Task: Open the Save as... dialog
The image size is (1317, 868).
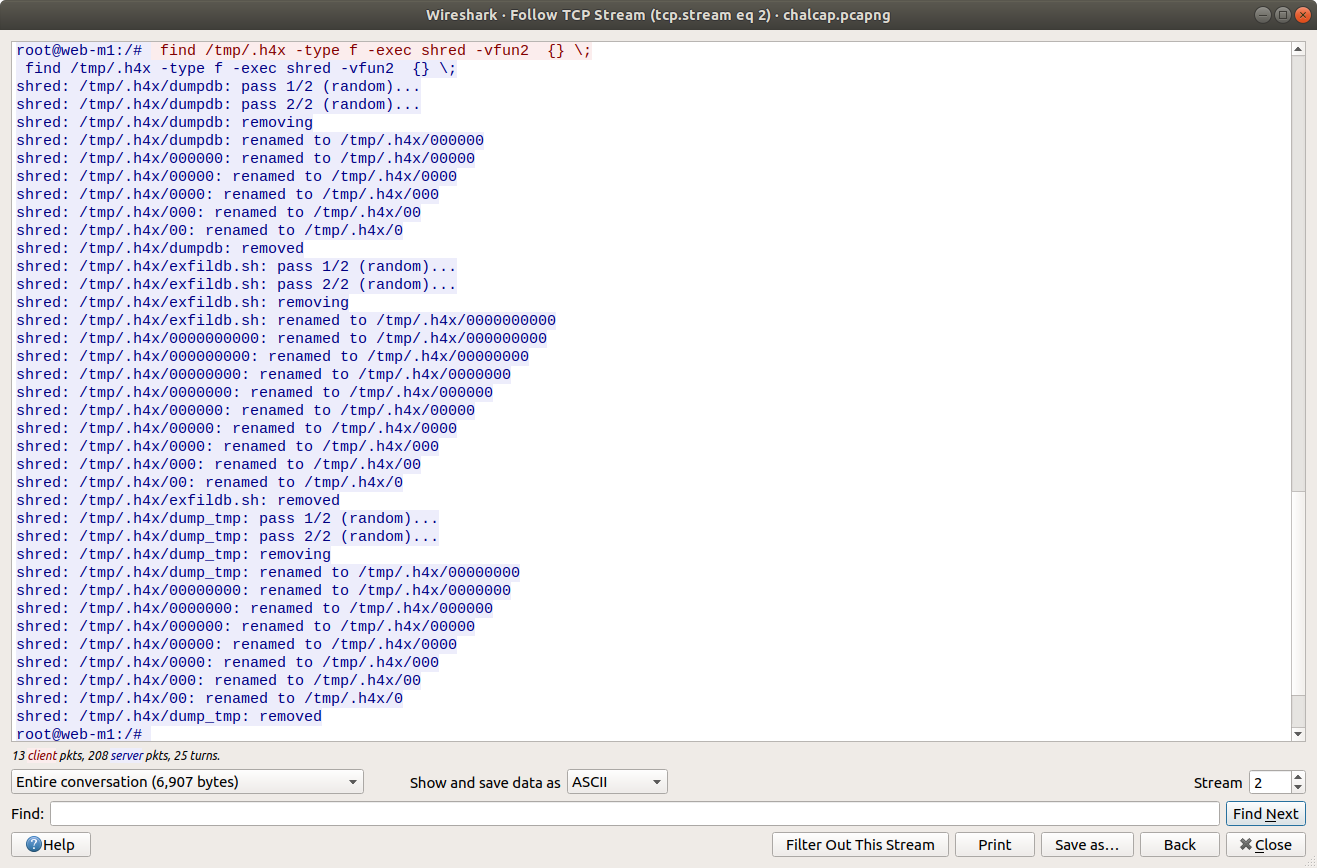Action: click(x=1086, y=845)
